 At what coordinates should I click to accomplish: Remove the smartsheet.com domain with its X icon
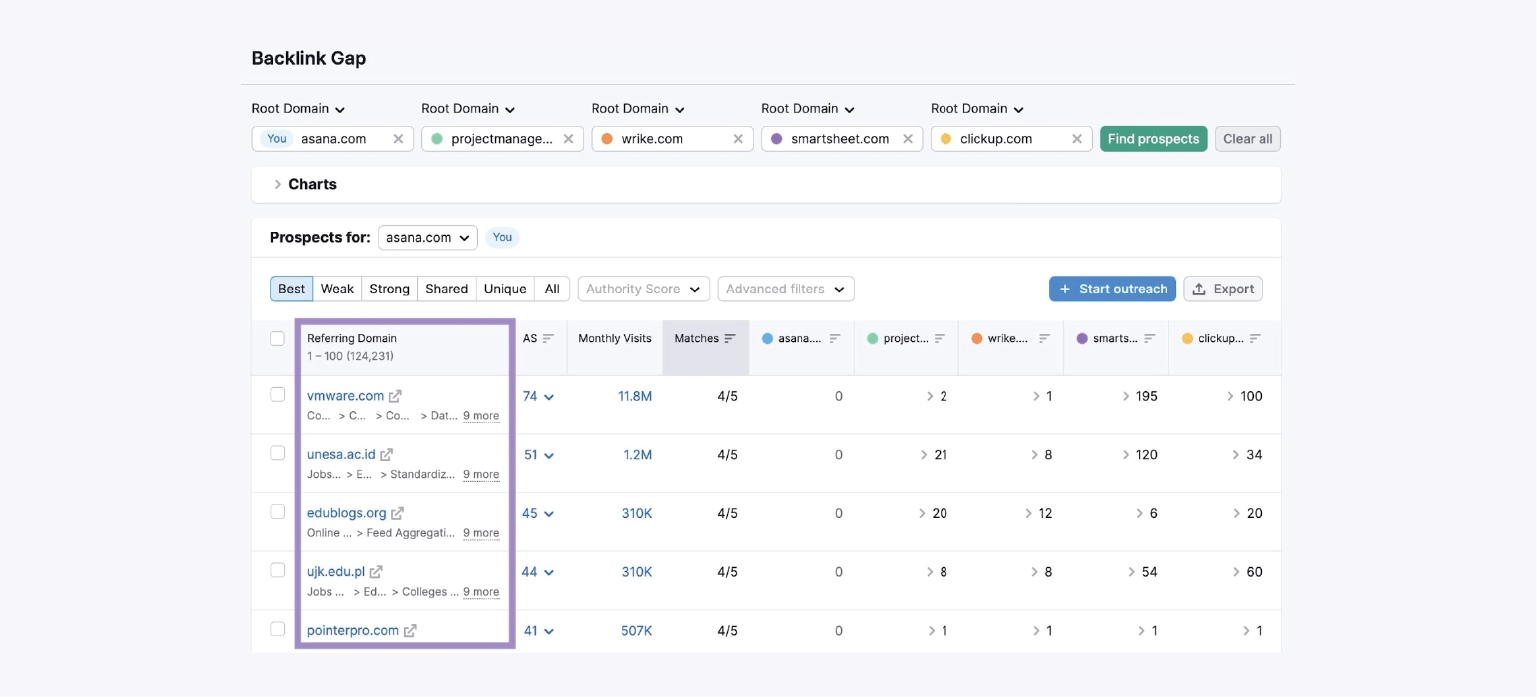908,139
